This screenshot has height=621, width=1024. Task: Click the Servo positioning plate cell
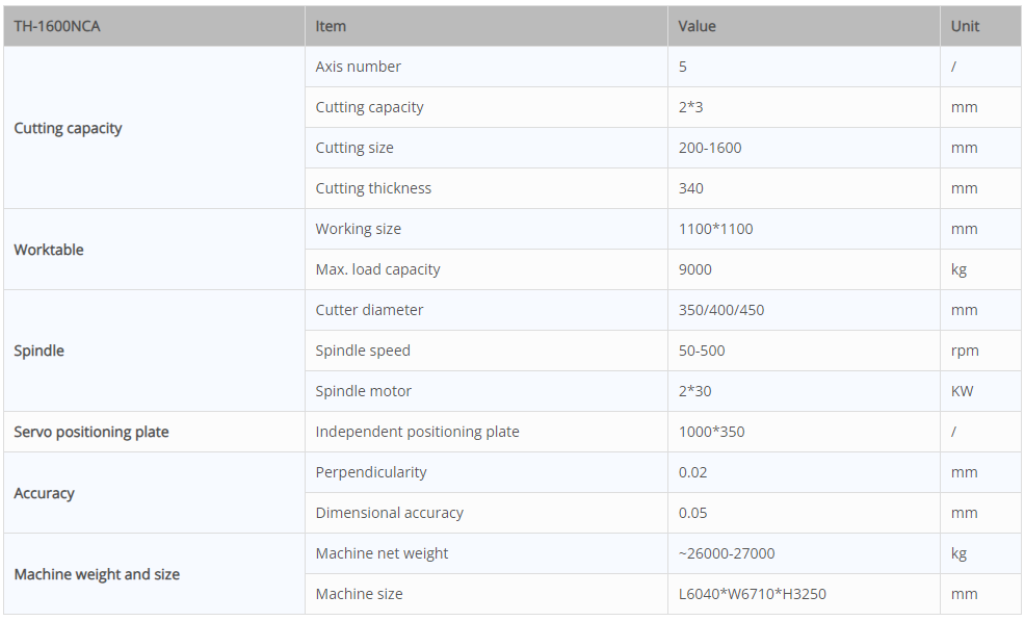click(91, 432)
